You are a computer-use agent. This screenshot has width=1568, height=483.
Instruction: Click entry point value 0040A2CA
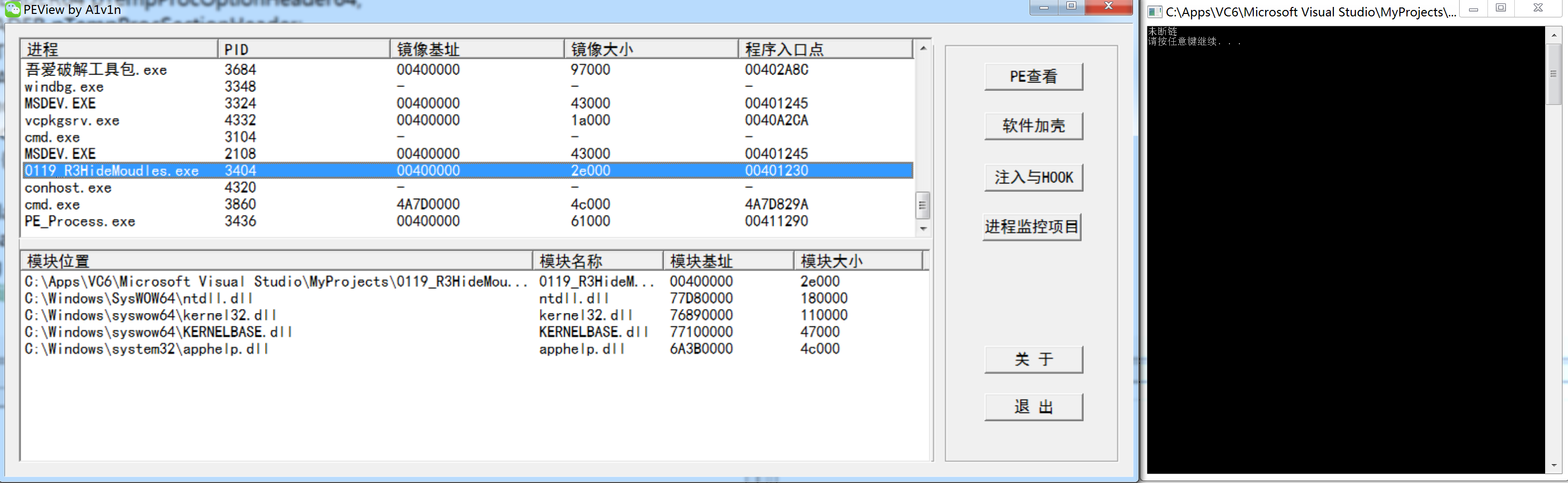point(776,120)
